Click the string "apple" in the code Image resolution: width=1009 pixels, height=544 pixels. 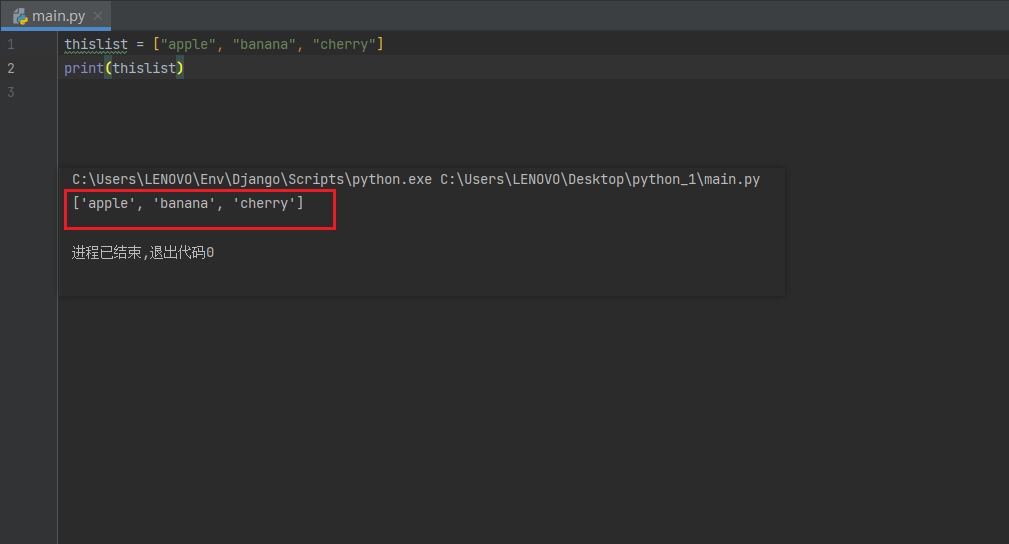(x=188, y=44)
